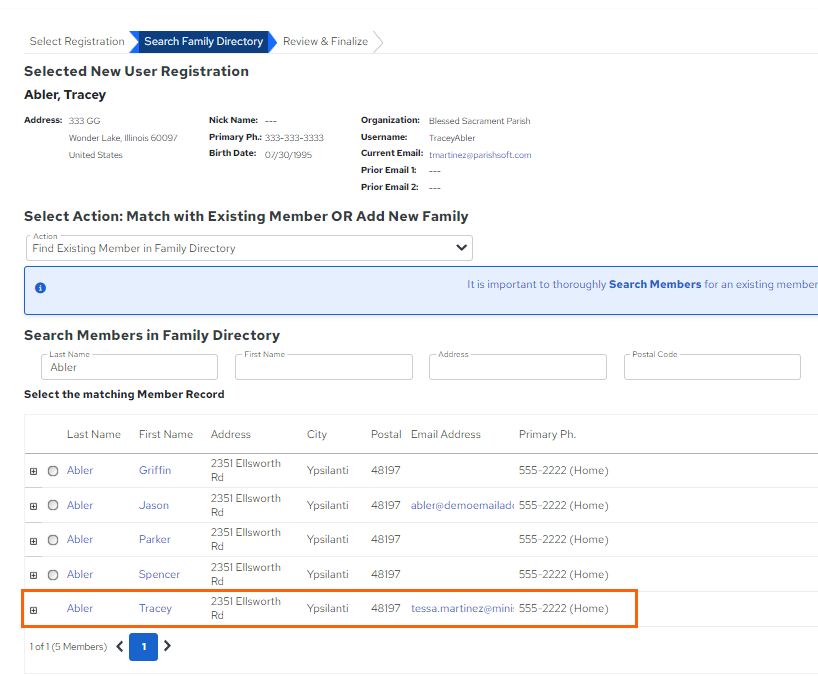Open the tmartinez@parishsoft.com email link

pos(480,155)
